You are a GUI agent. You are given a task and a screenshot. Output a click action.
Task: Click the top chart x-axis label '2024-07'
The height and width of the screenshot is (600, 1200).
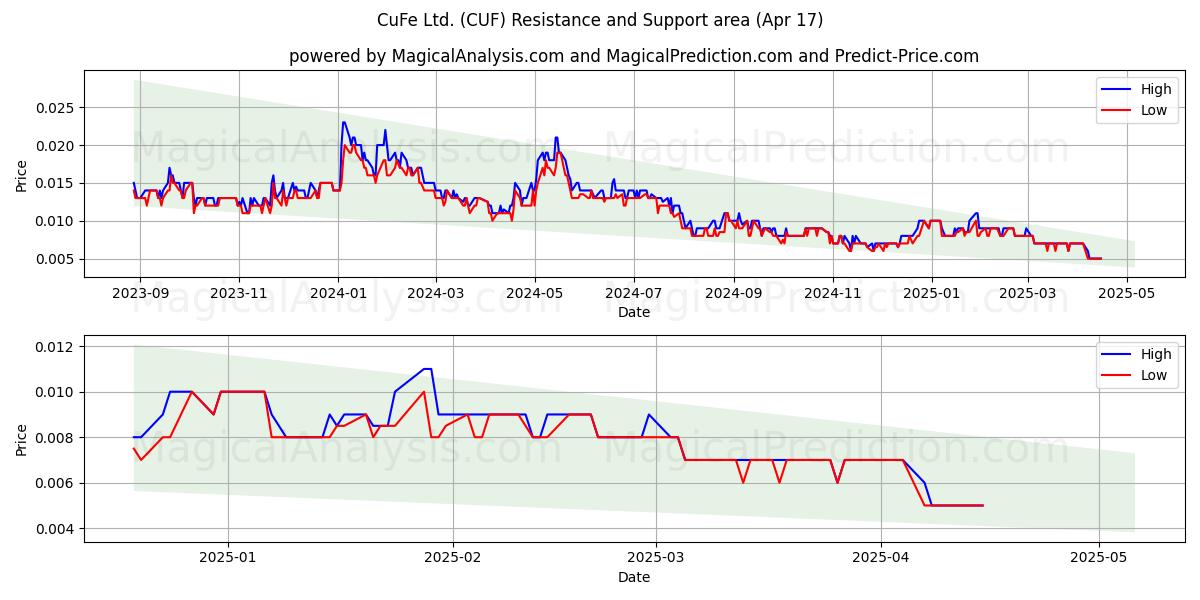633,293
